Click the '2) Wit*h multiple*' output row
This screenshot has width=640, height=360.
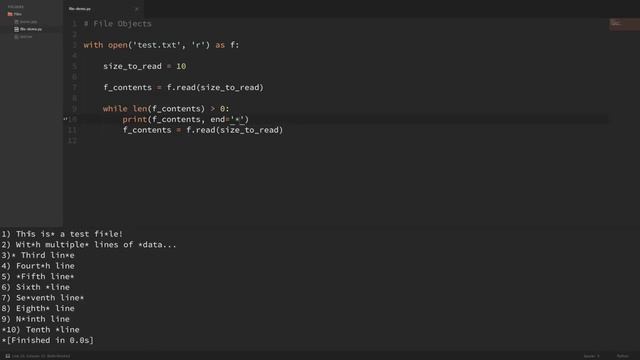tap(89, 244)
